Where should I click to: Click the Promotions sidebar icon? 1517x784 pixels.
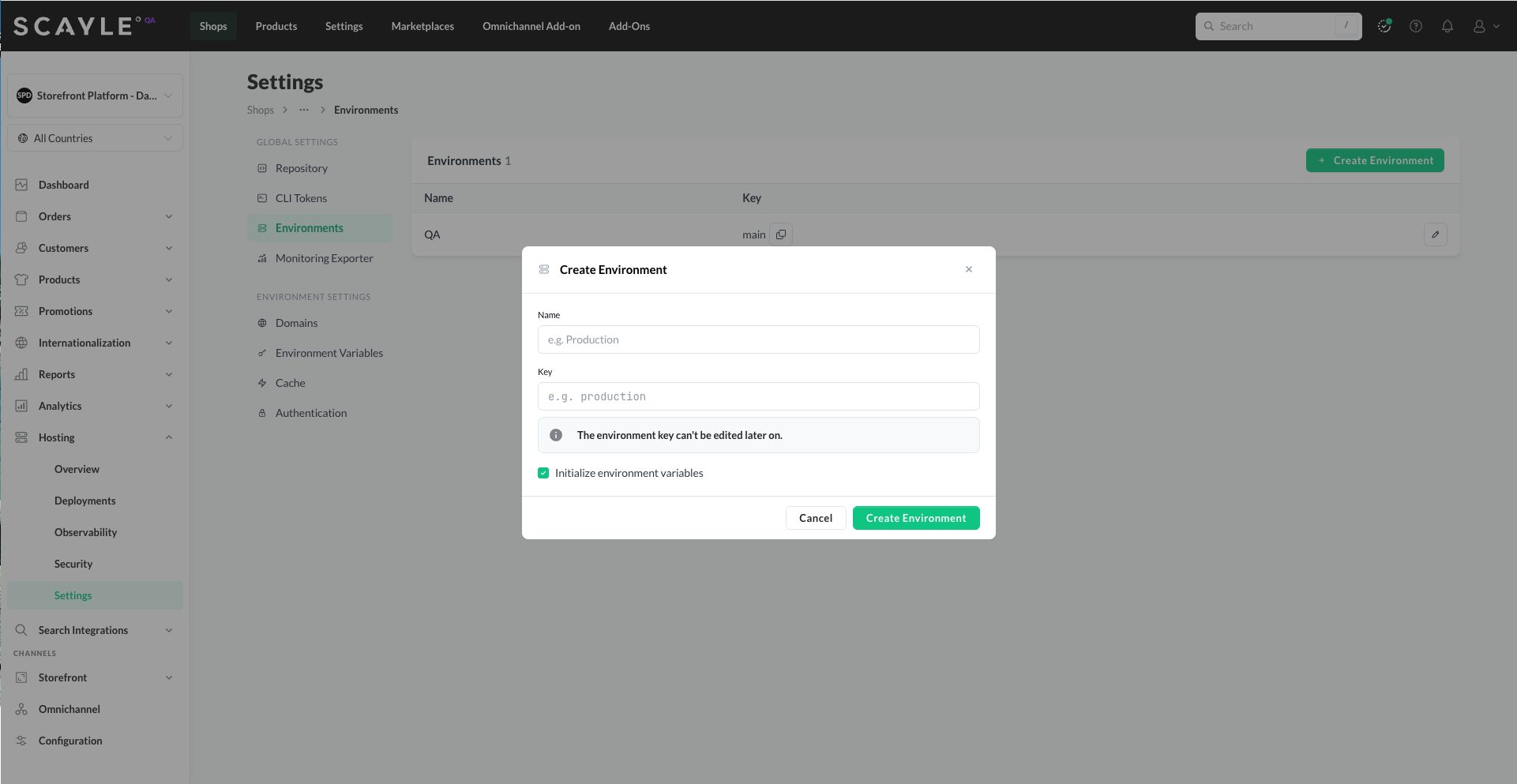point(21,311)
